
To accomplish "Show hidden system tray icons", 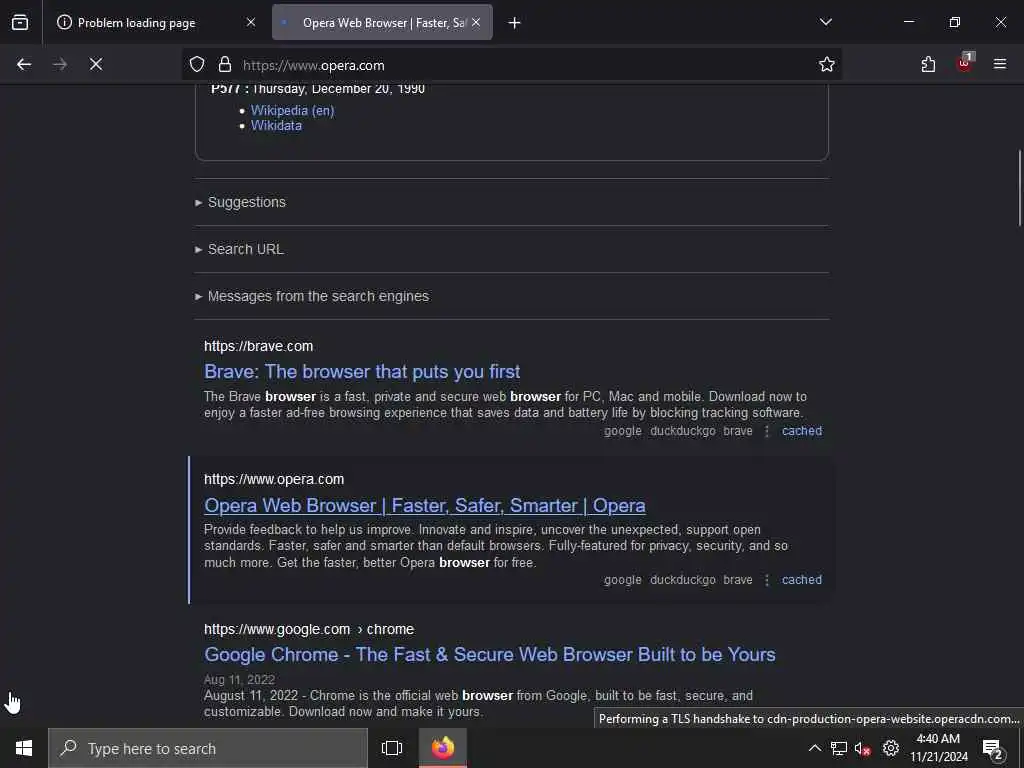I will click(x=814, y=748).
